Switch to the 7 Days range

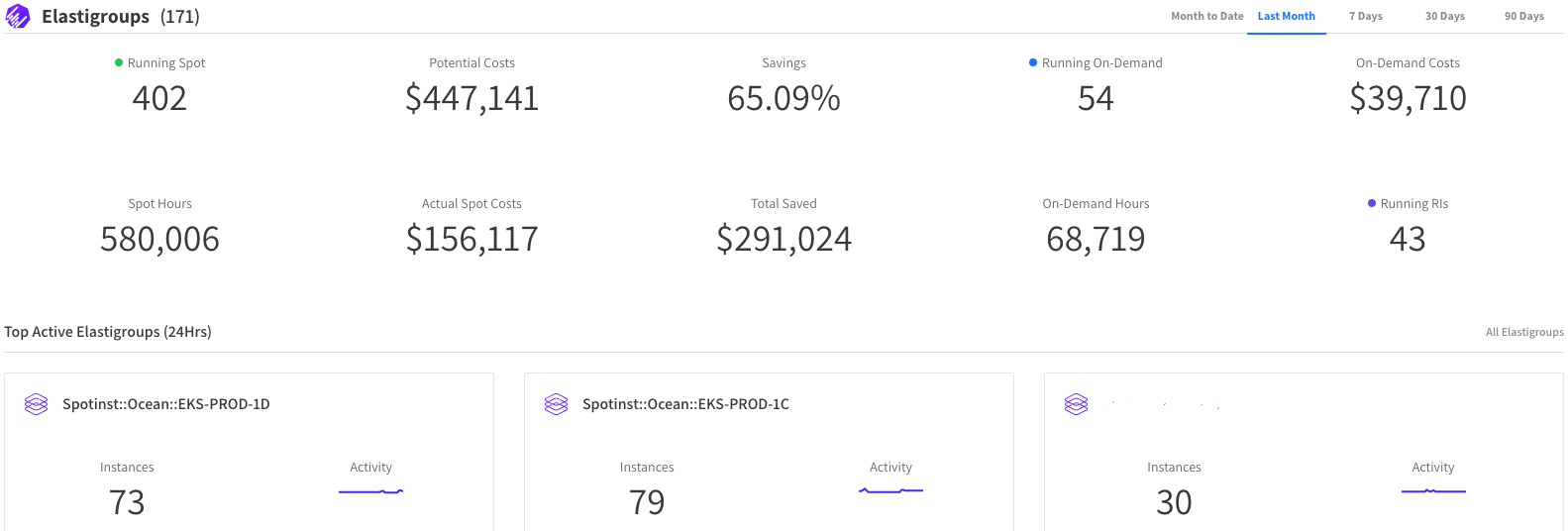[1365, 17]
